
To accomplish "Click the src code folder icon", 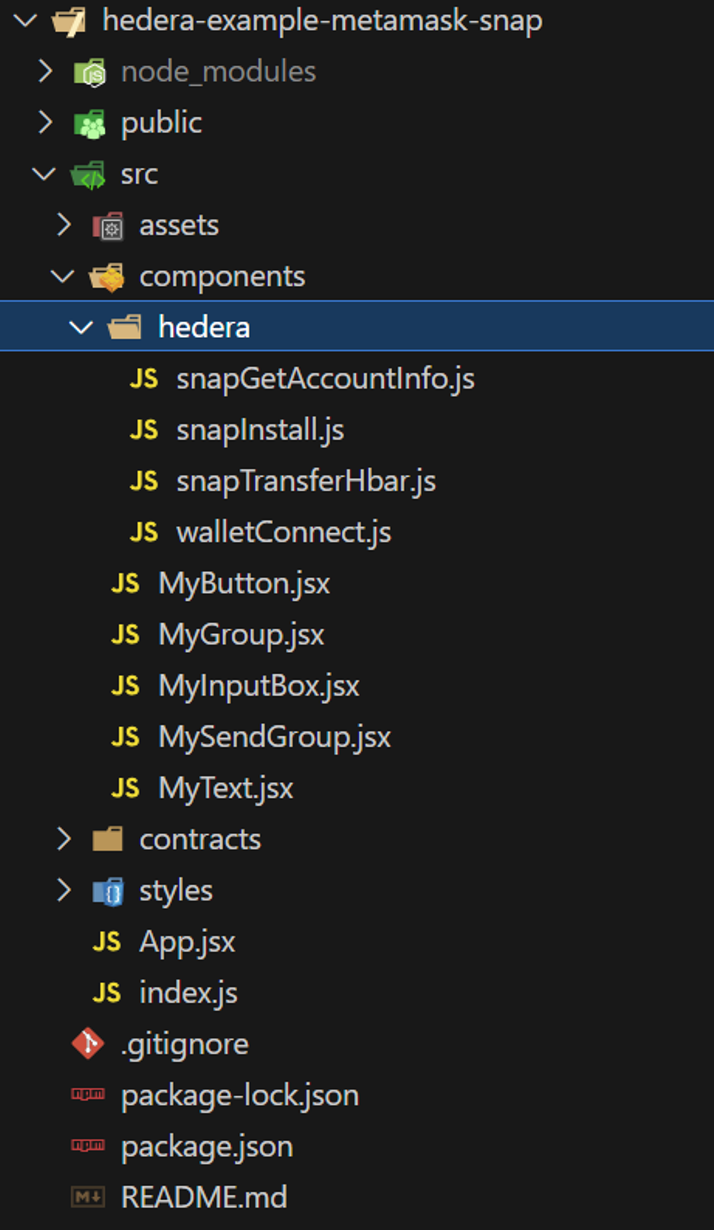I will pos(88,174).
